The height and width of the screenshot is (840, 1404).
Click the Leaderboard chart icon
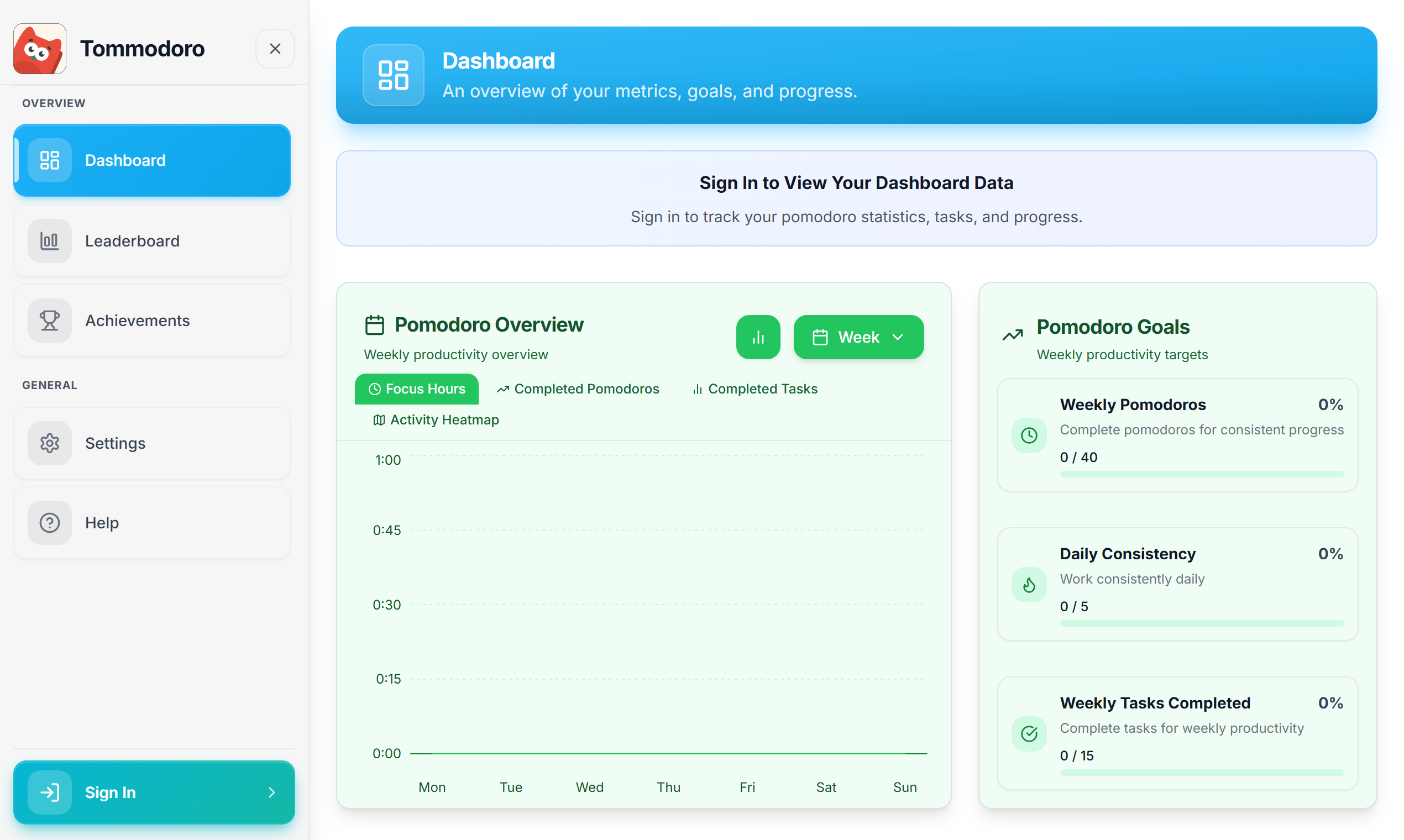pos(49,240)
